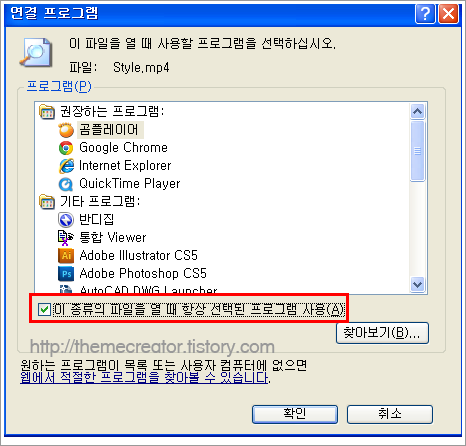Click the 기타 프로그램 folder group
The width and height of the screenshot is (466, 446).
pyautogui.click(x=90, y=202)
